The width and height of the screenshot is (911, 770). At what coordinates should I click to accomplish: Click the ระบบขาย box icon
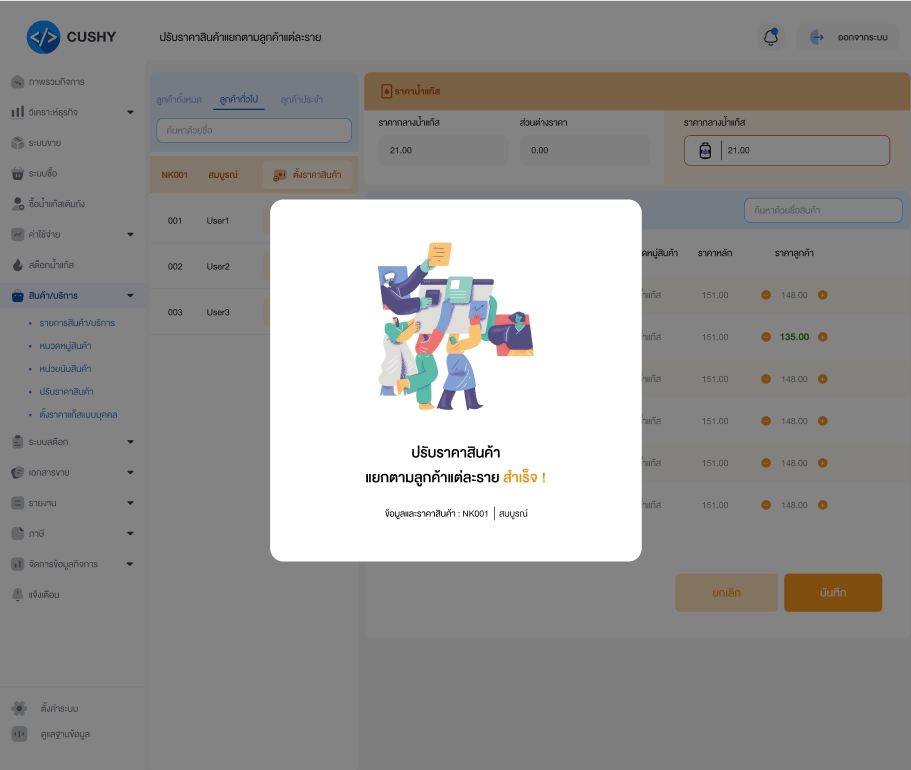click(18, 143)
